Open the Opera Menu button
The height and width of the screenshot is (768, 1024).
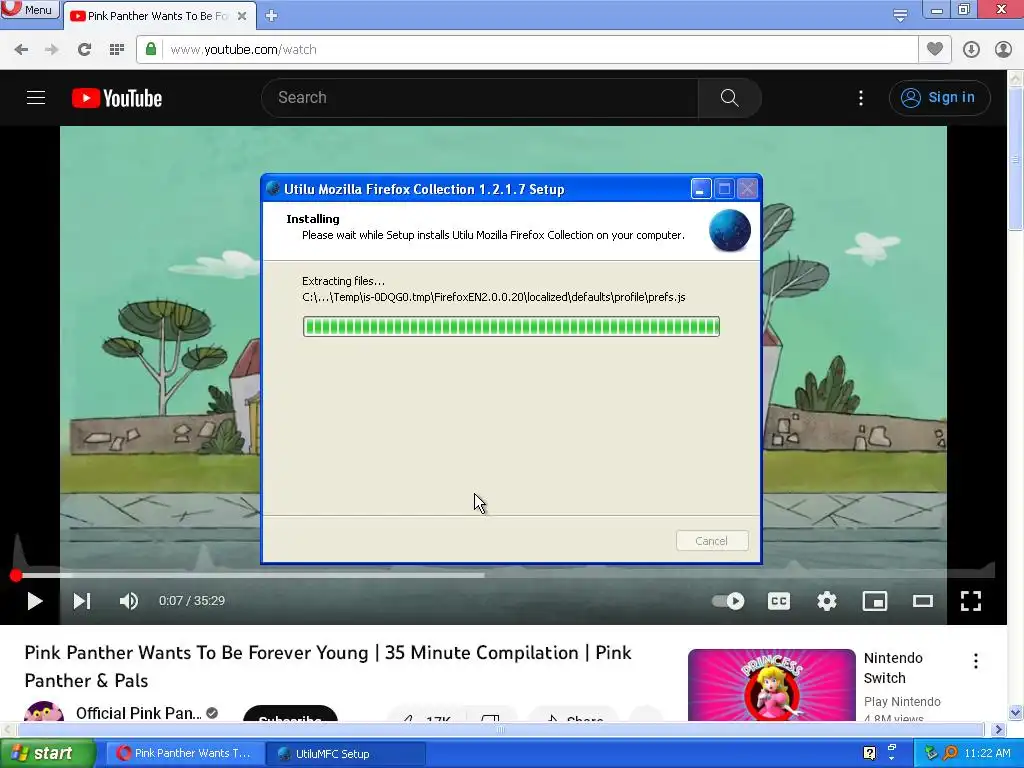[29, 10]
